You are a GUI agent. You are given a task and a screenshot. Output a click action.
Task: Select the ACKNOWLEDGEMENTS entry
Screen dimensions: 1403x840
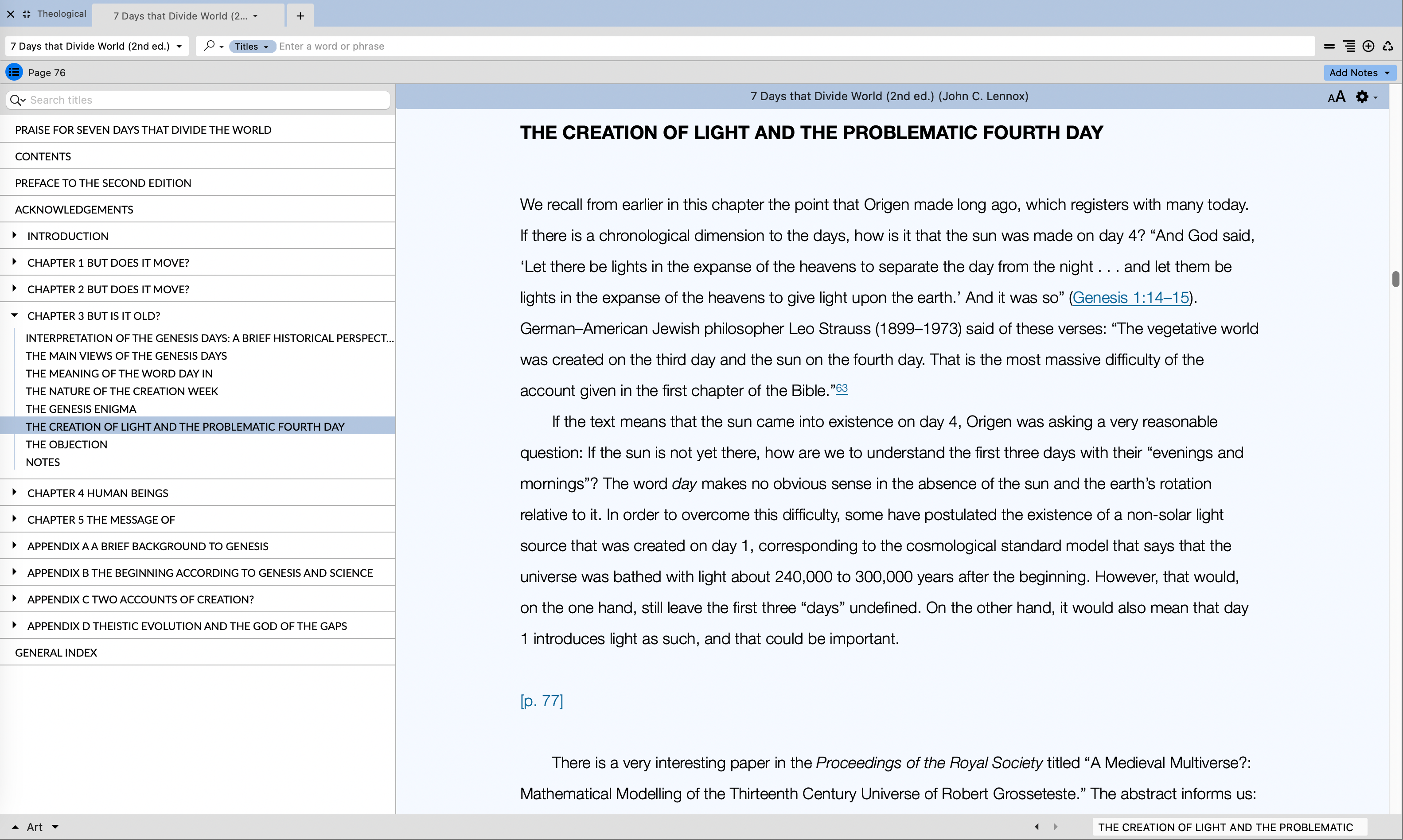tap(198, 210)
